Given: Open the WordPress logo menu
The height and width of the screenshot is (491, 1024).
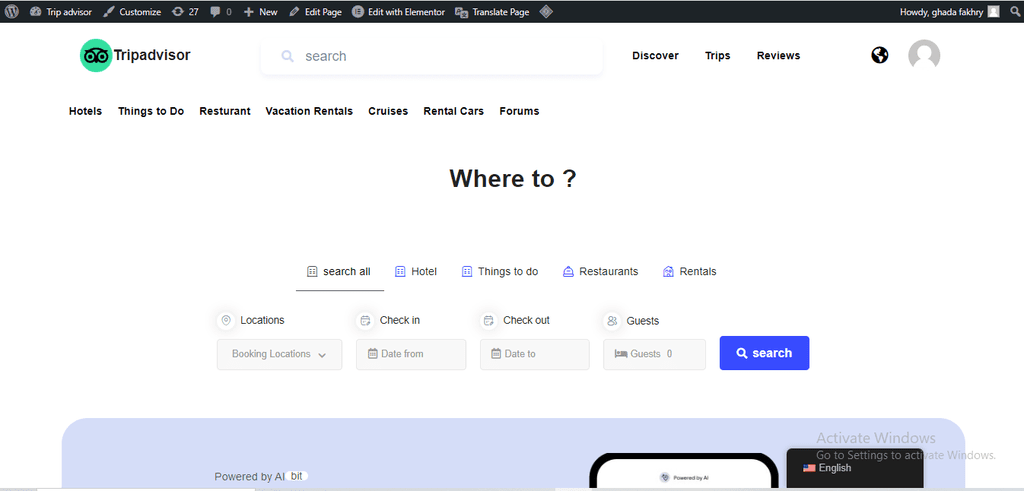Looking at the screenshot, I should 12,11.
